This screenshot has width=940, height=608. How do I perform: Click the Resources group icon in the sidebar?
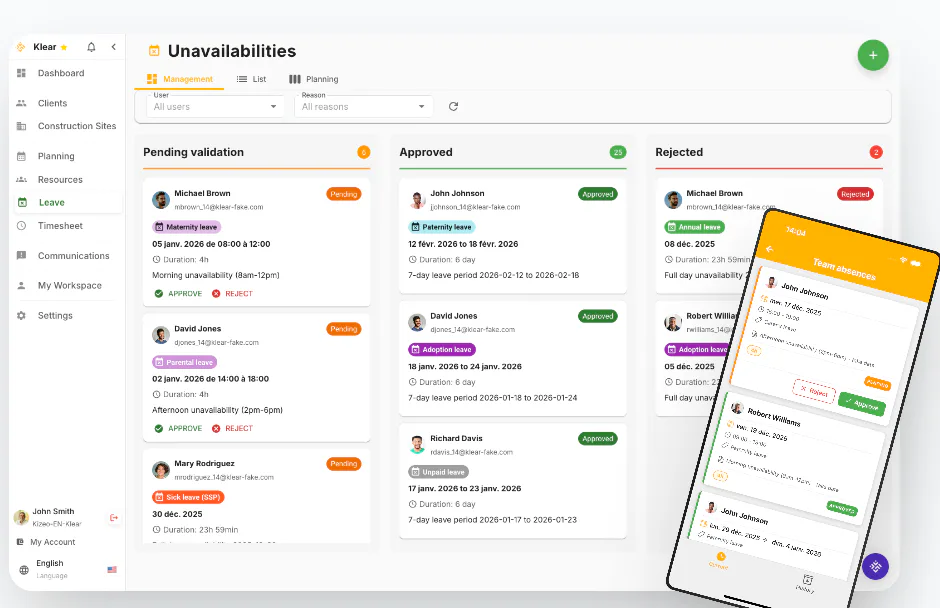(22, 179)
